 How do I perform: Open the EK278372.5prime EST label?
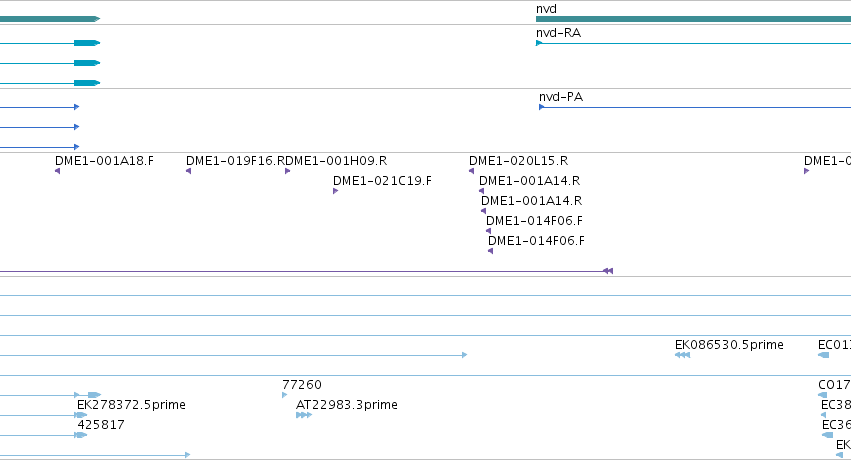(131, 405)
